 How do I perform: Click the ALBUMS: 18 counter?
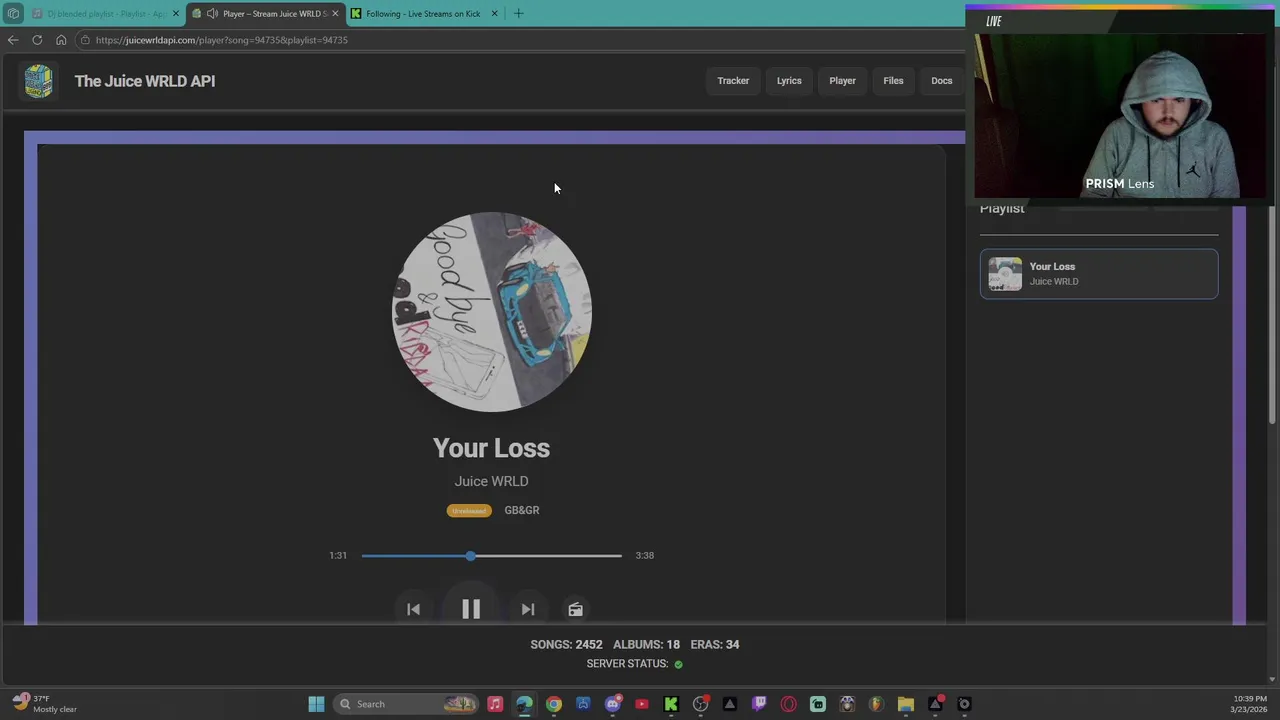pyautogui.click(x=646, y=644)
